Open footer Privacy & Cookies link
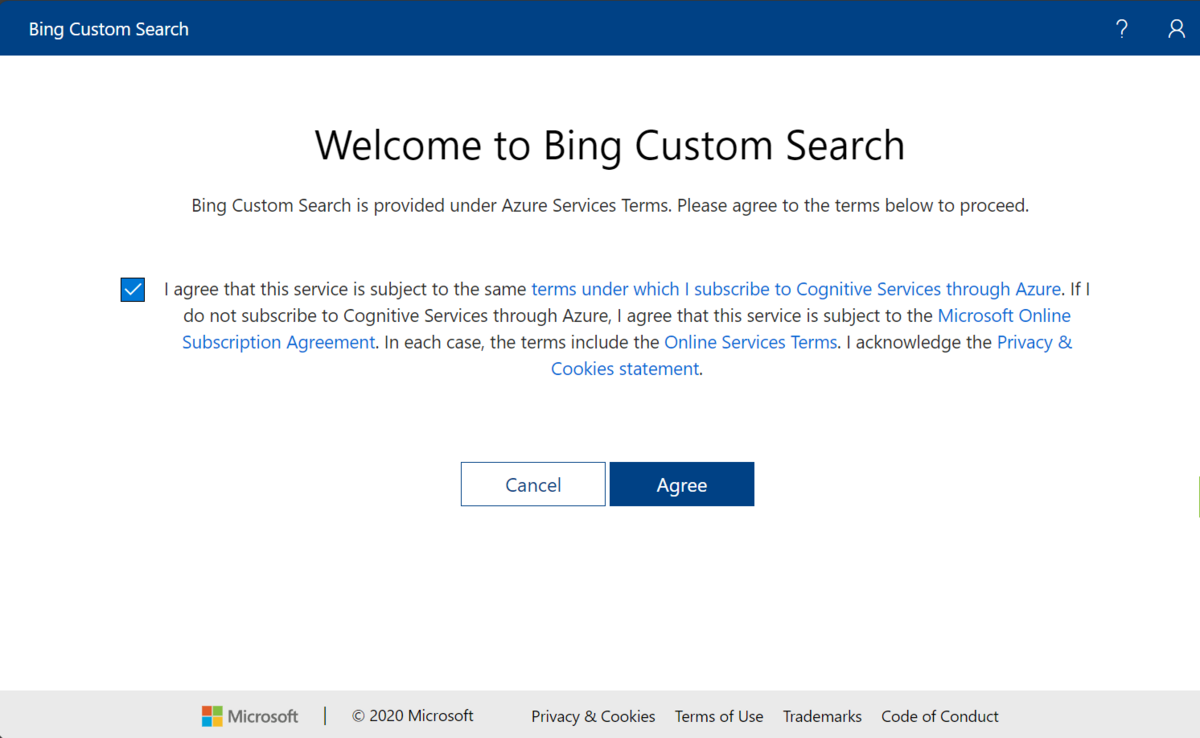 pos(593,716)
